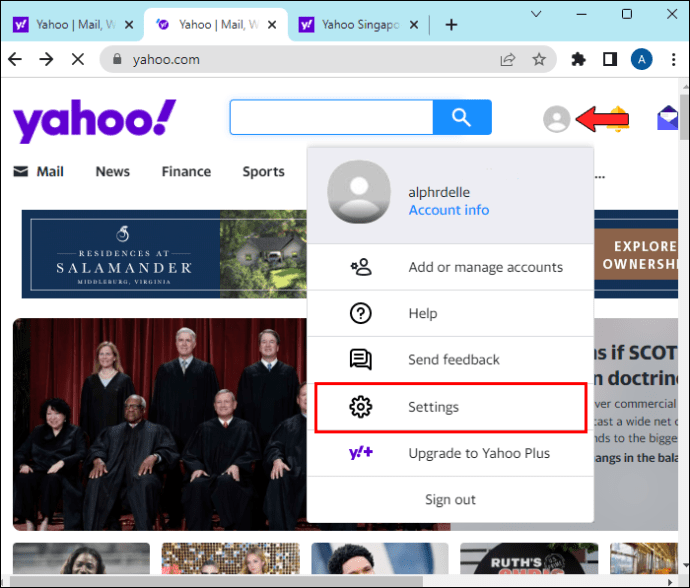Close the active second Yahoo tab
Image resolution: width=690 pixels, height=588 pixels.
pos(272,25)
